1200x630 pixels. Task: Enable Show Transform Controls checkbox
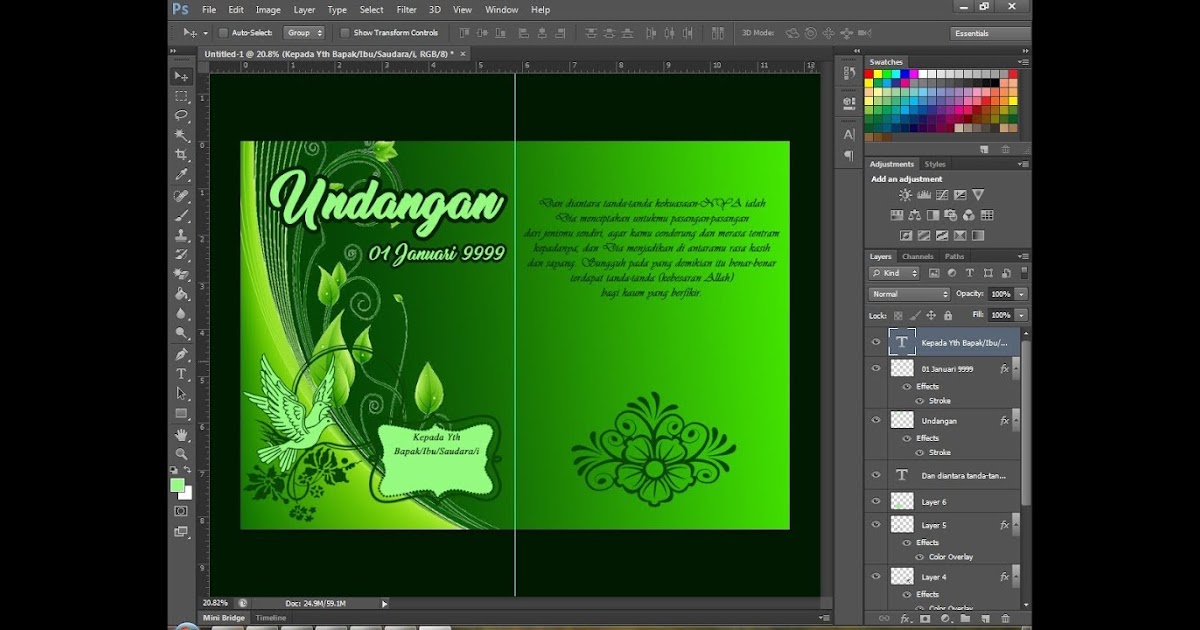click(345, 33)
